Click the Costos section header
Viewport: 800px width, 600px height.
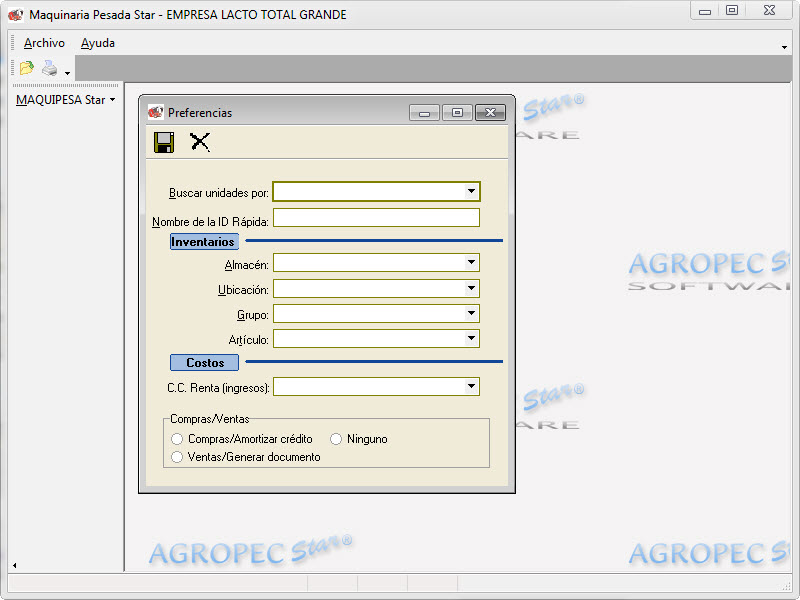tap(204, 363)
